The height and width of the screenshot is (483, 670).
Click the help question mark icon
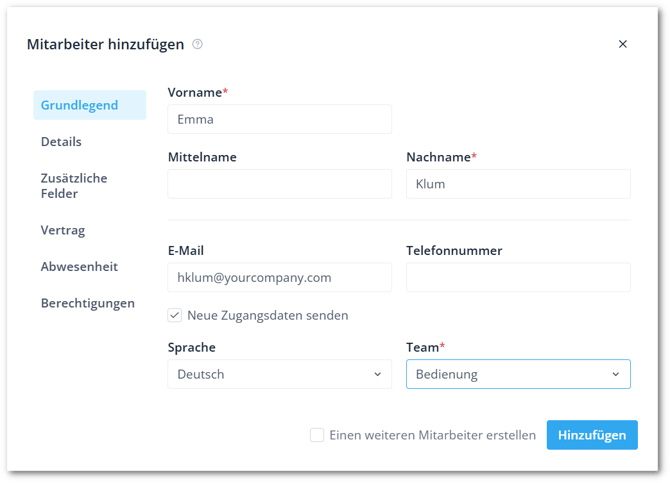click(x=198, y=44)
